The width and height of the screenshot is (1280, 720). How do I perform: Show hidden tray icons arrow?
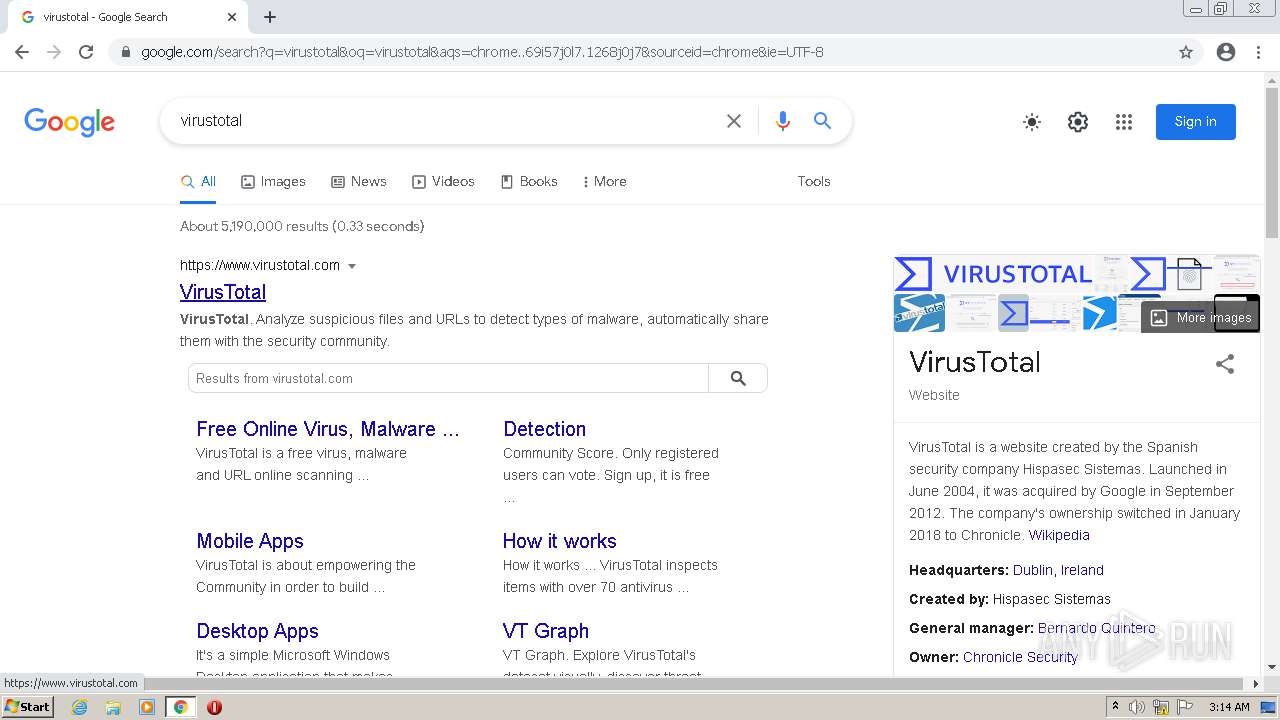[1115, 707]
